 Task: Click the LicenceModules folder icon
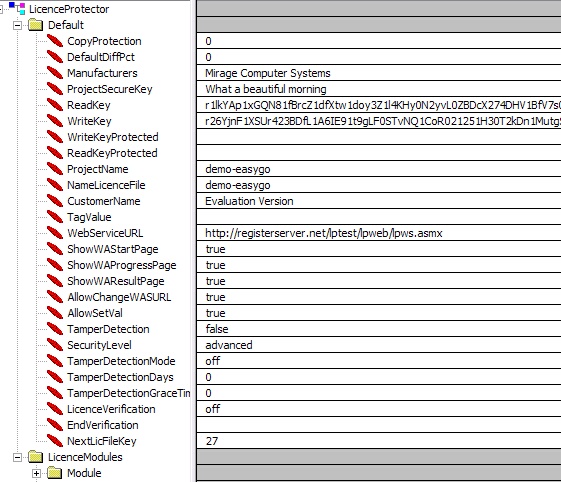tap(35, 457)
